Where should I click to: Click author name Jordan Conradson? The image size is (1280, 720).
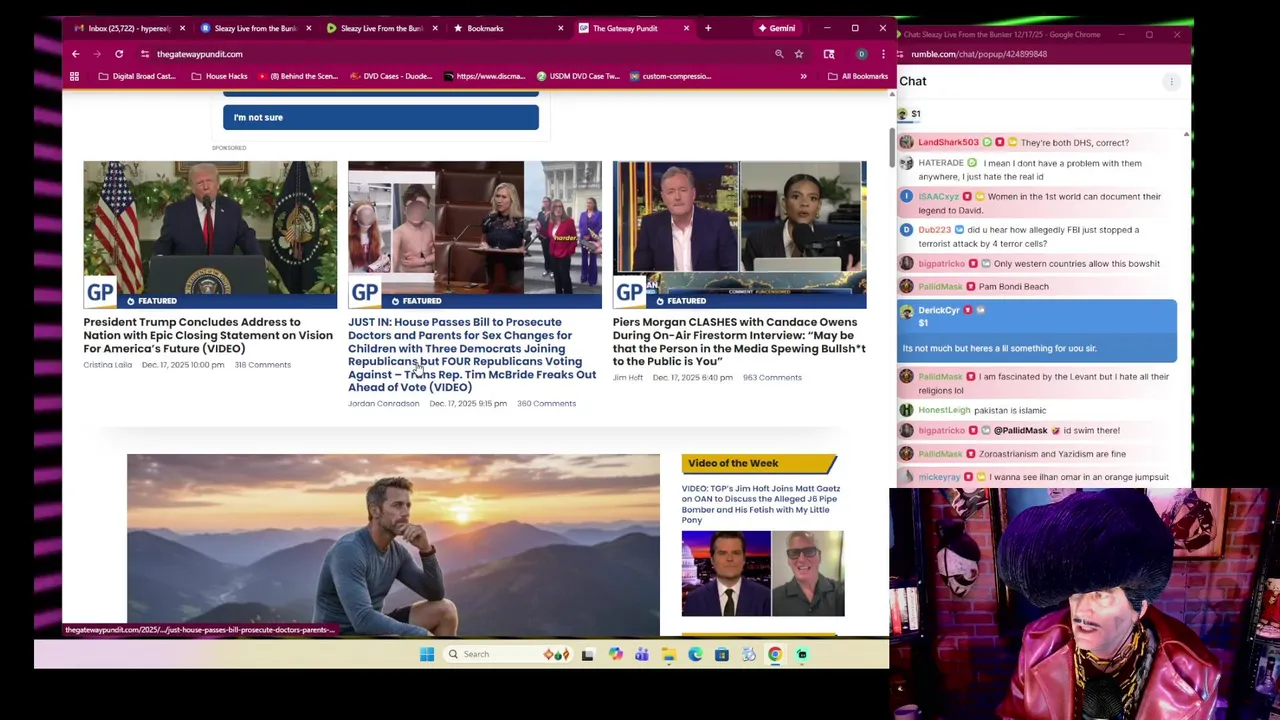coord(383,404)
